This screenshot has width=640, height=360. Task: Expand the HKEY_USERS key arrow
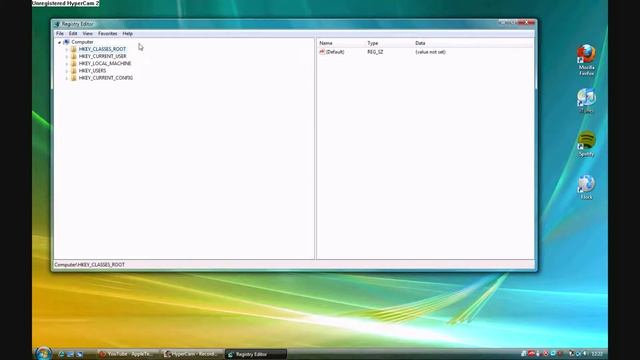point(67,71)
